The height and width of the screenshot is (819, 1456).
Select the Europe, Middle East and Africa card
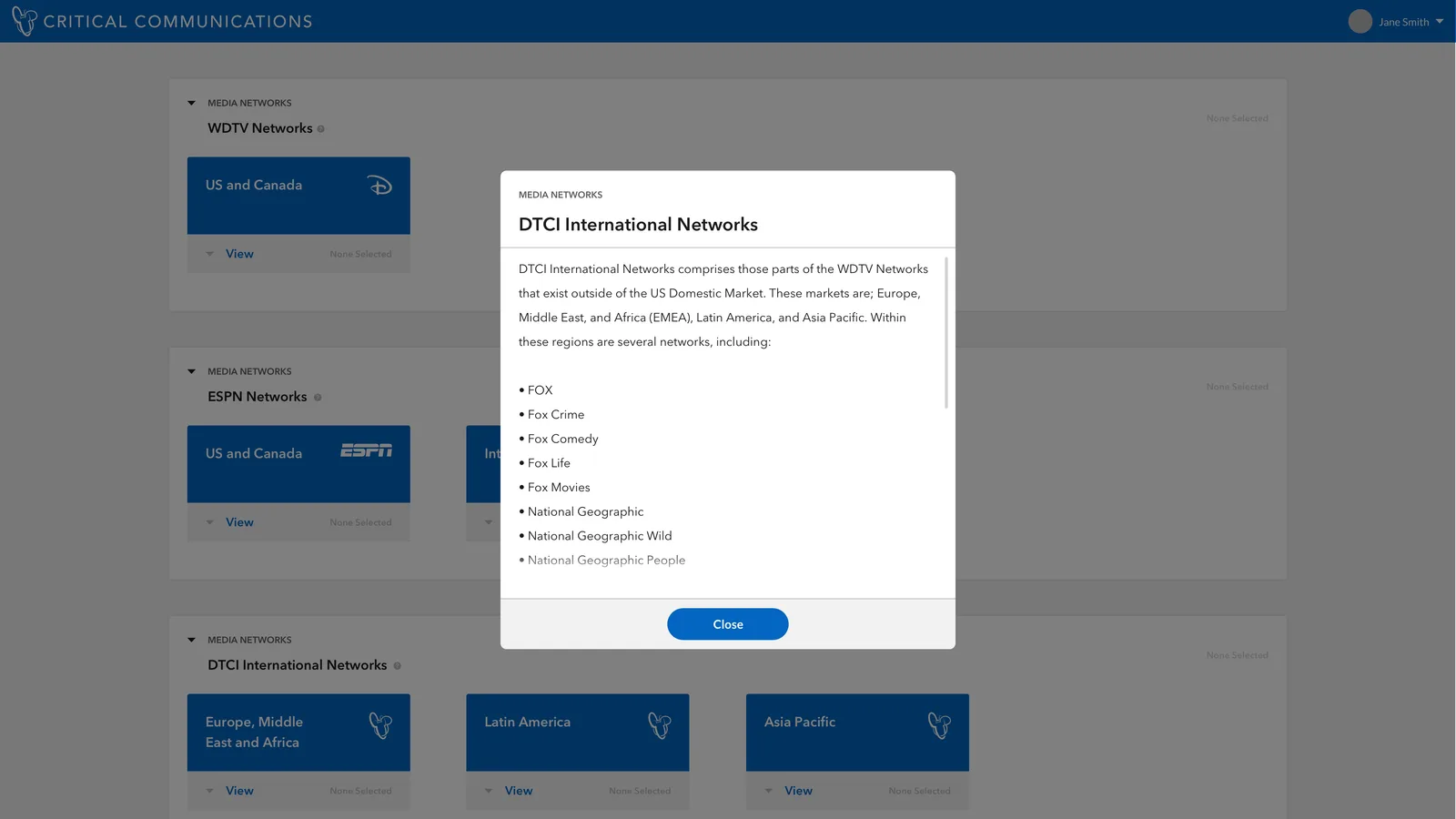click(298, 733)
